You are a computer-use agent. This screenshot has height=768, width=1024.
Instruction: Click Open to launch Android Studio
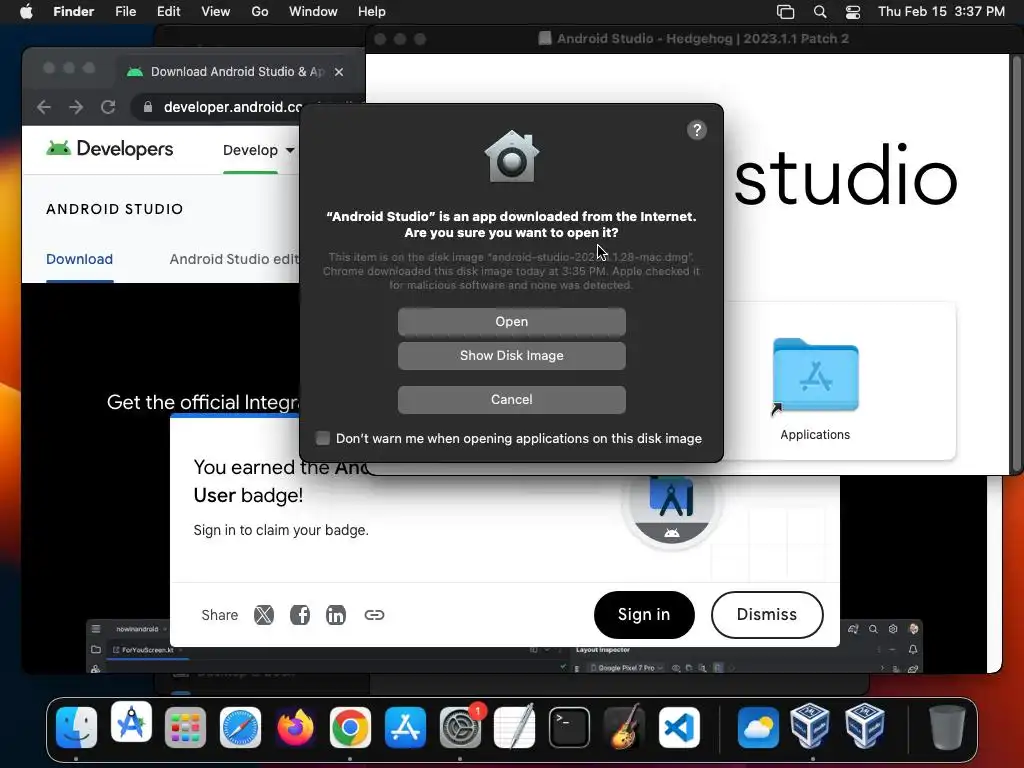pos(511,321)
